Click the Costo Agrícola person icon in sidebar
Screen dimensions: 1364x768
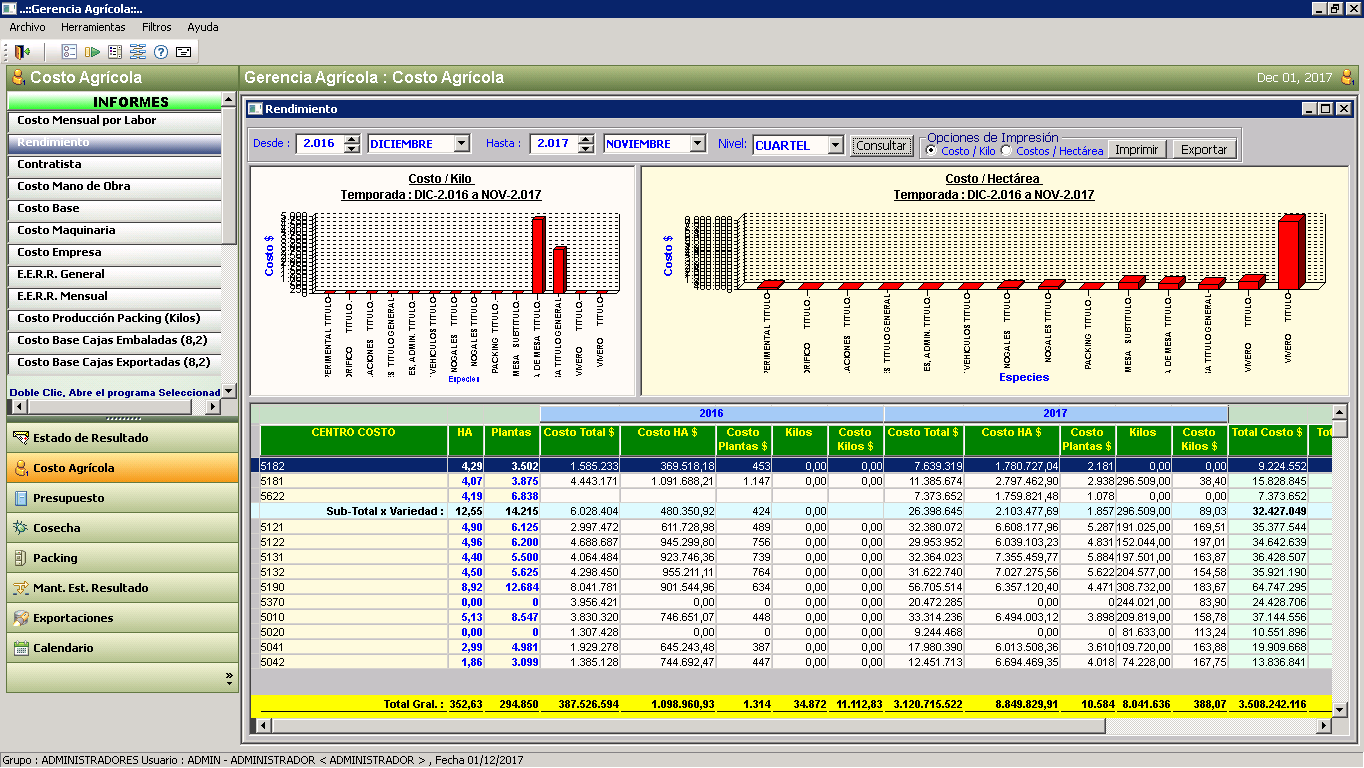point(21,468)
